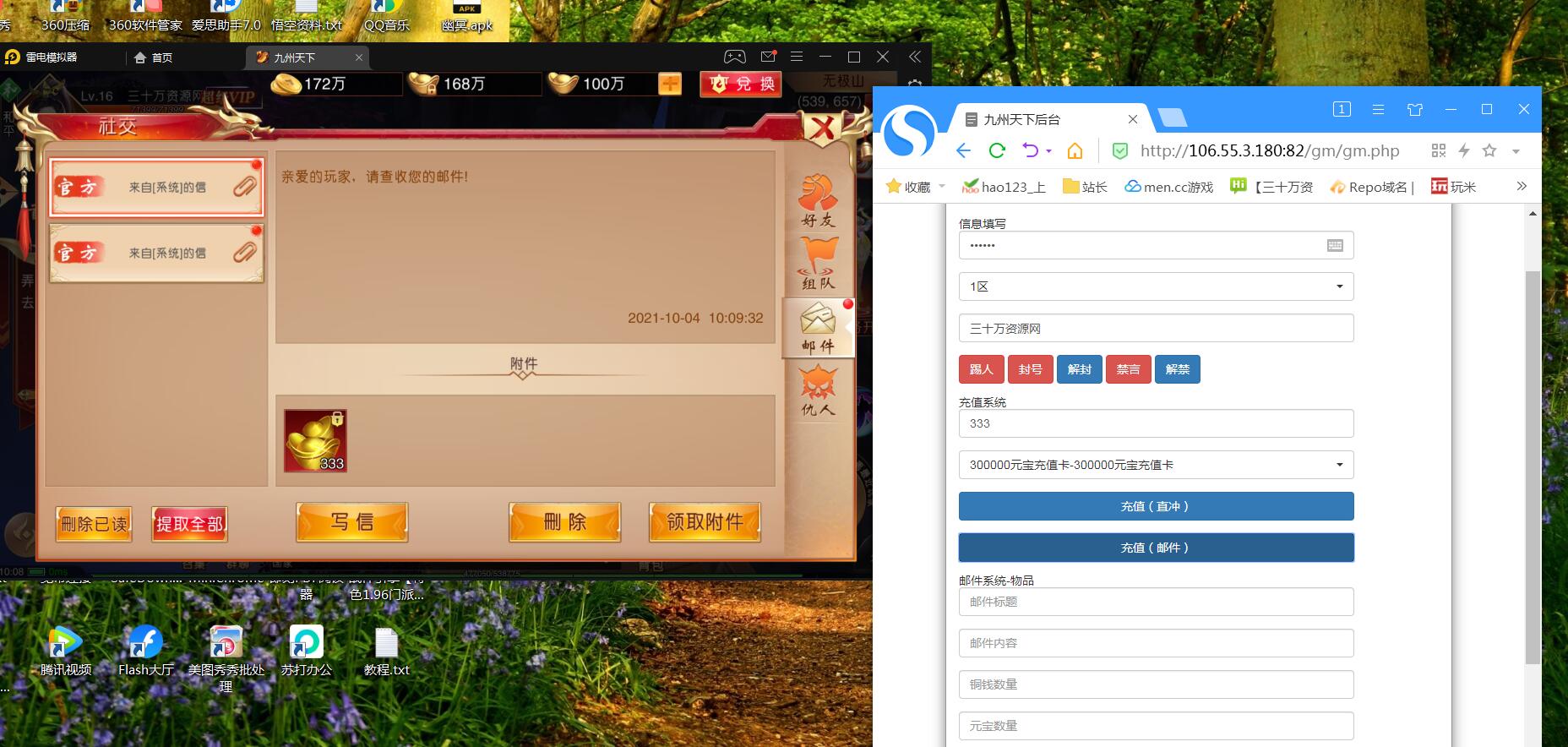Open emulator gamepad keymapping icon
This screenshot has height=747, width=1568.
pyautogui.click(x=734, y=57)
